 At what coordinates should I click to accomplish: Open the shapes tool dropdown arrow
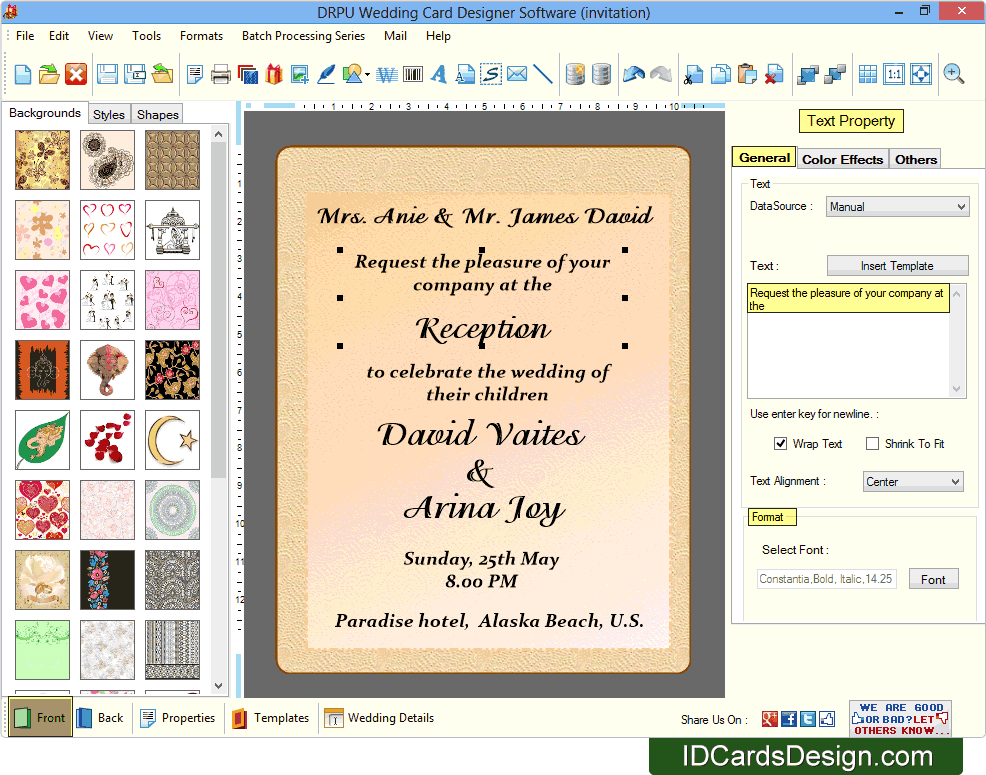coord(367,74)
